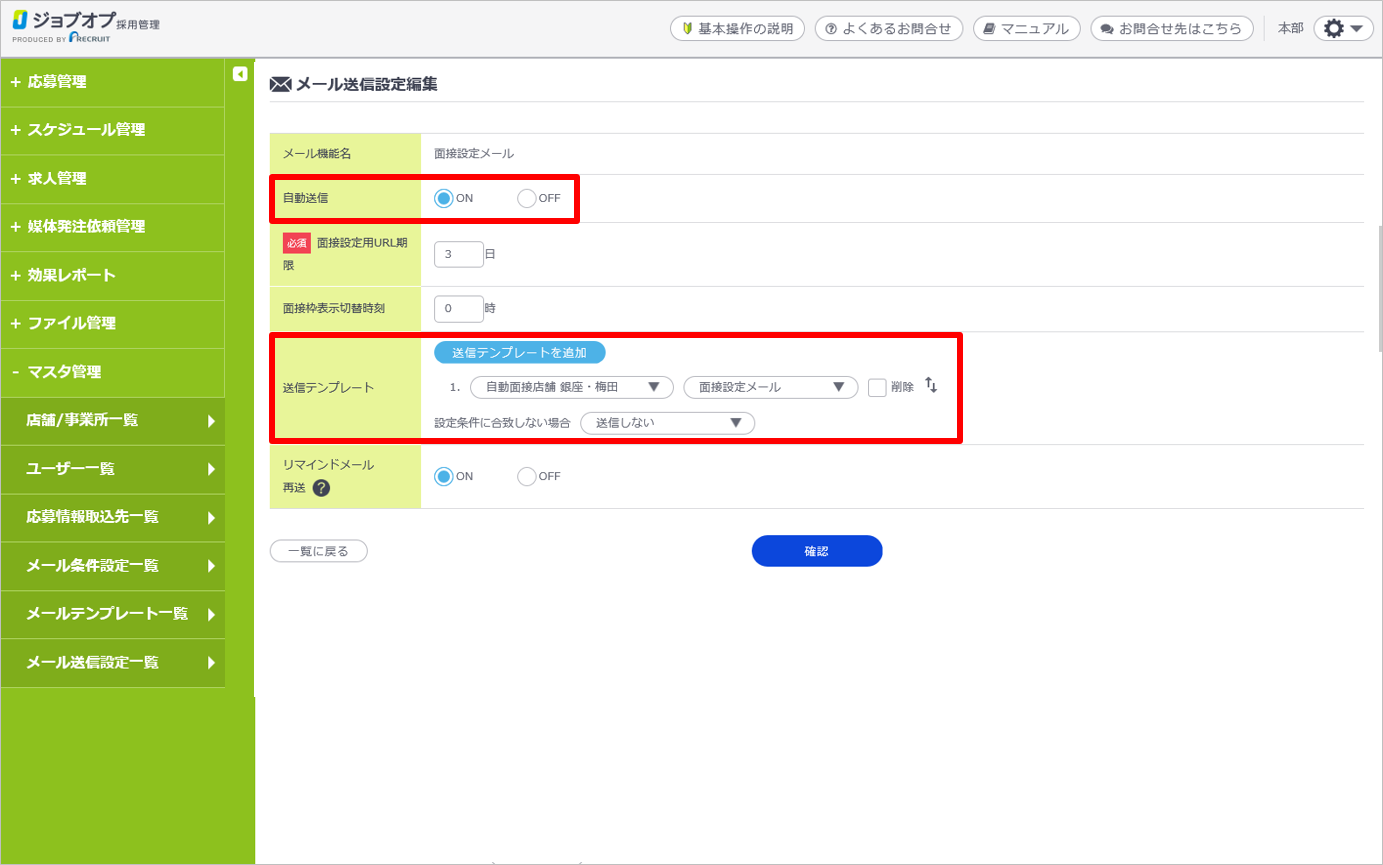The height and width of the screenshot is (865, 1383).
Task: Click the 面接設定用URL期限 days field
Action: pos(458,254)
